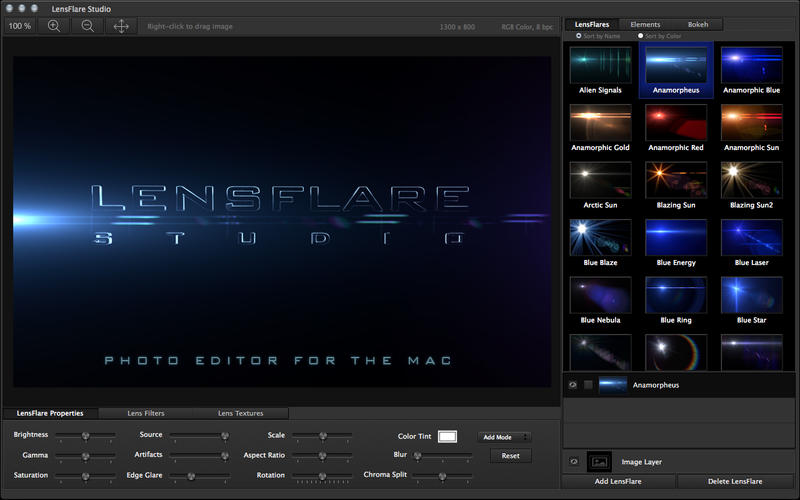The image size is (800, 500).
Task: Open the Color Tint white swatch
Action: pyautogui.click(x=447, y=436)
